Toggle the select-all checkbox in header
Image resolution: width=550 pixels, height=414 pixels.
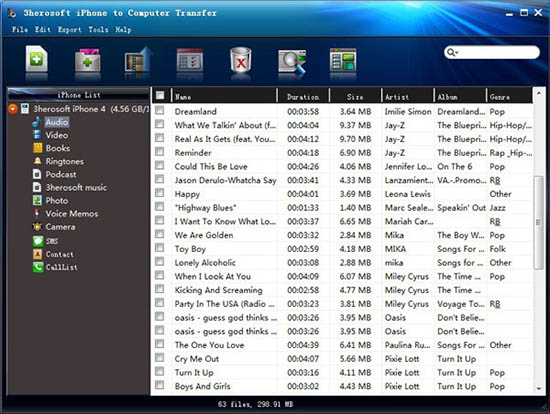point(160,95)
